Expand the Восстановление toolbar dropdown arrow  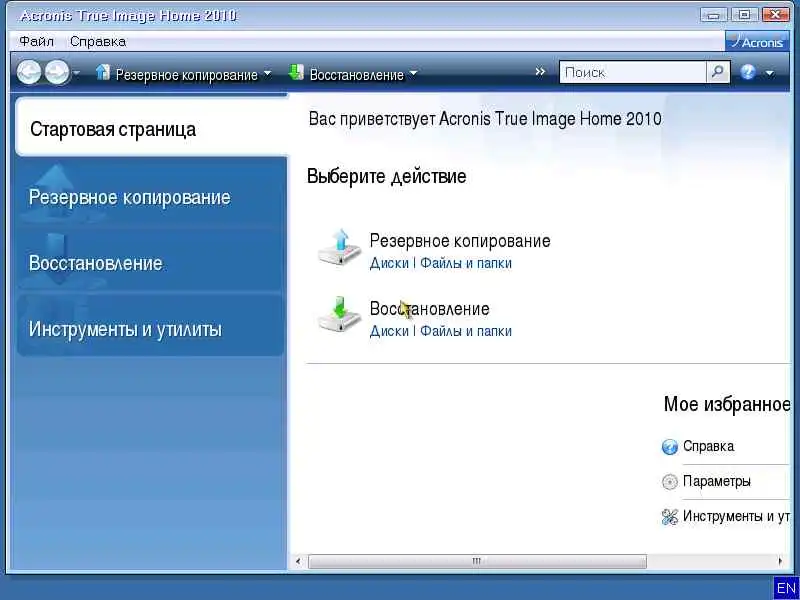[413, 74]
